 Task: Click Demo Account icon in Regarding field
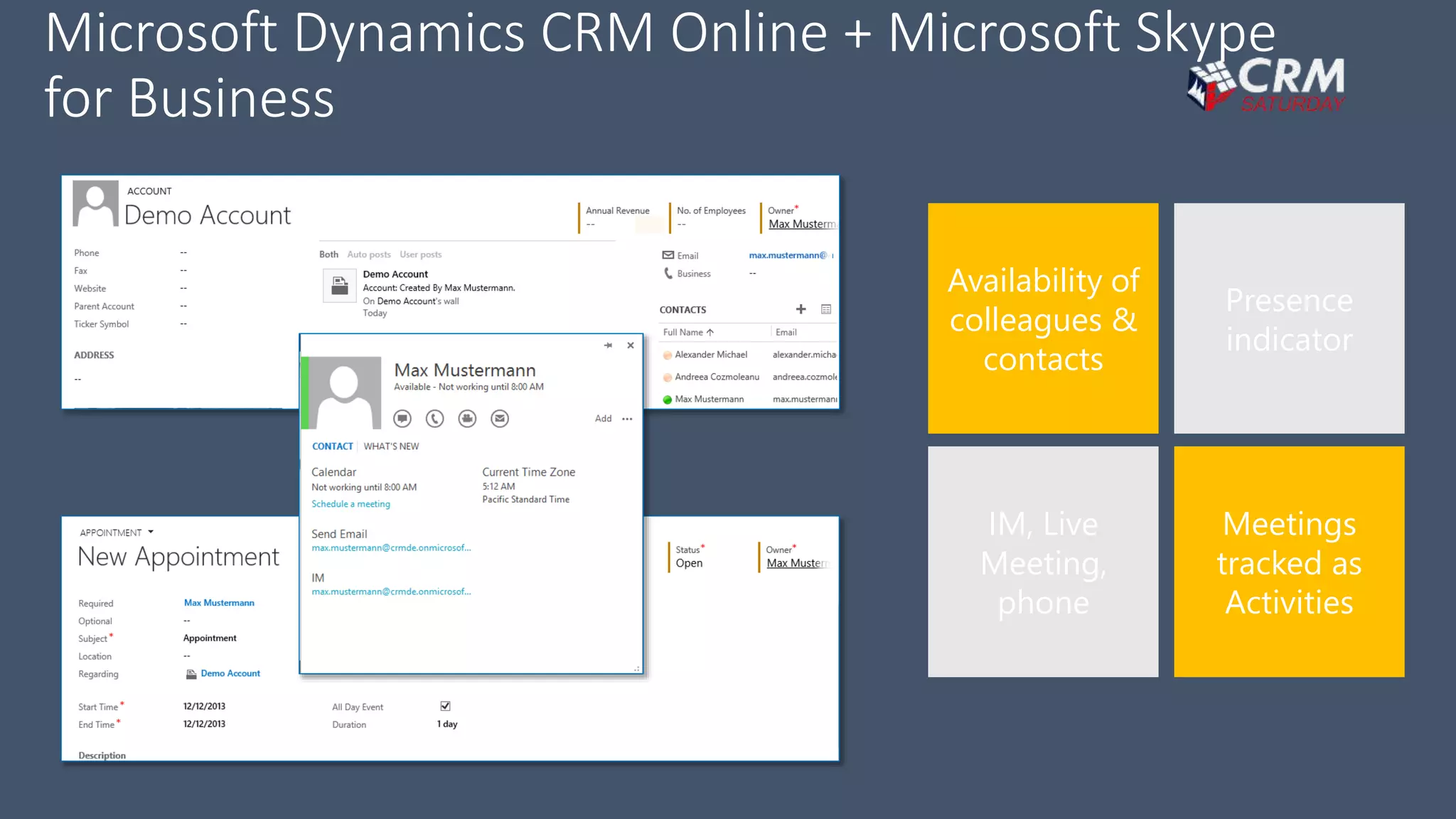191,674
